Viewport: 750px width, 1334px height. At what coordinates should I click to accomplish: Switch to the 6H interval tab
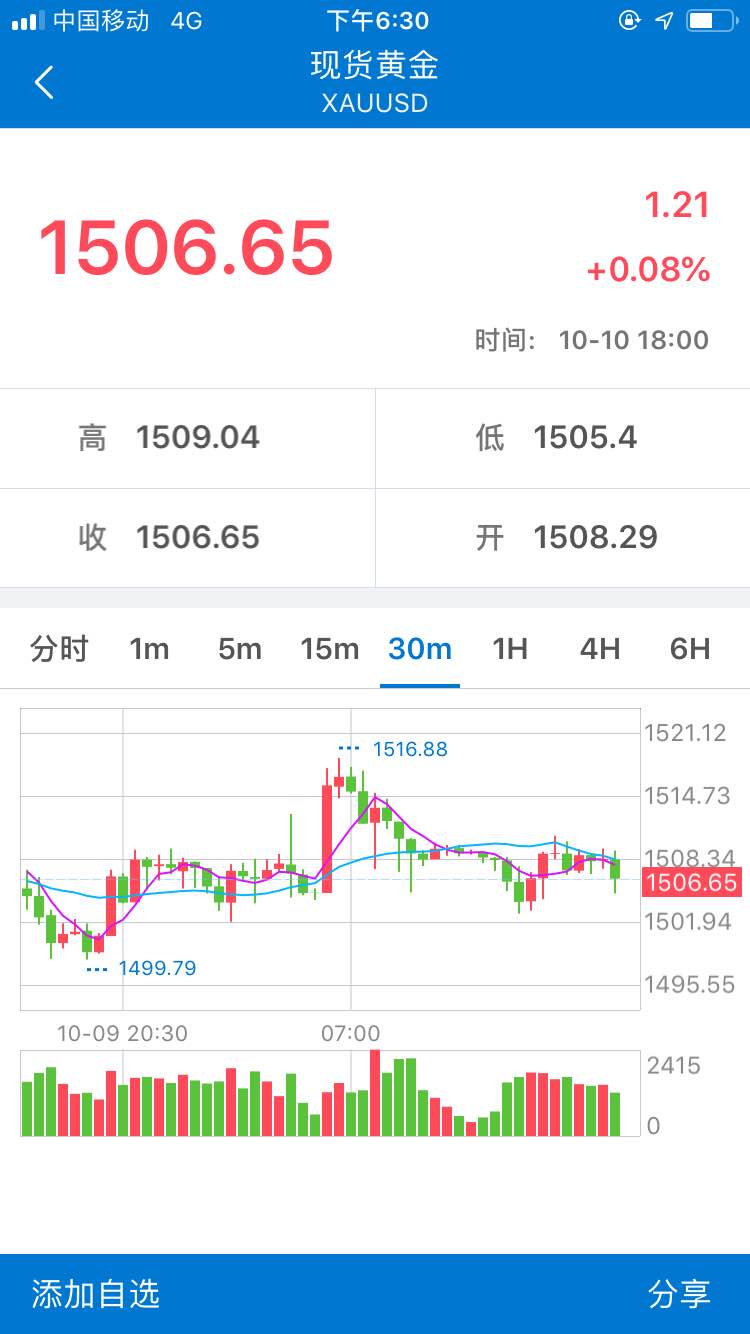point(690,649)
